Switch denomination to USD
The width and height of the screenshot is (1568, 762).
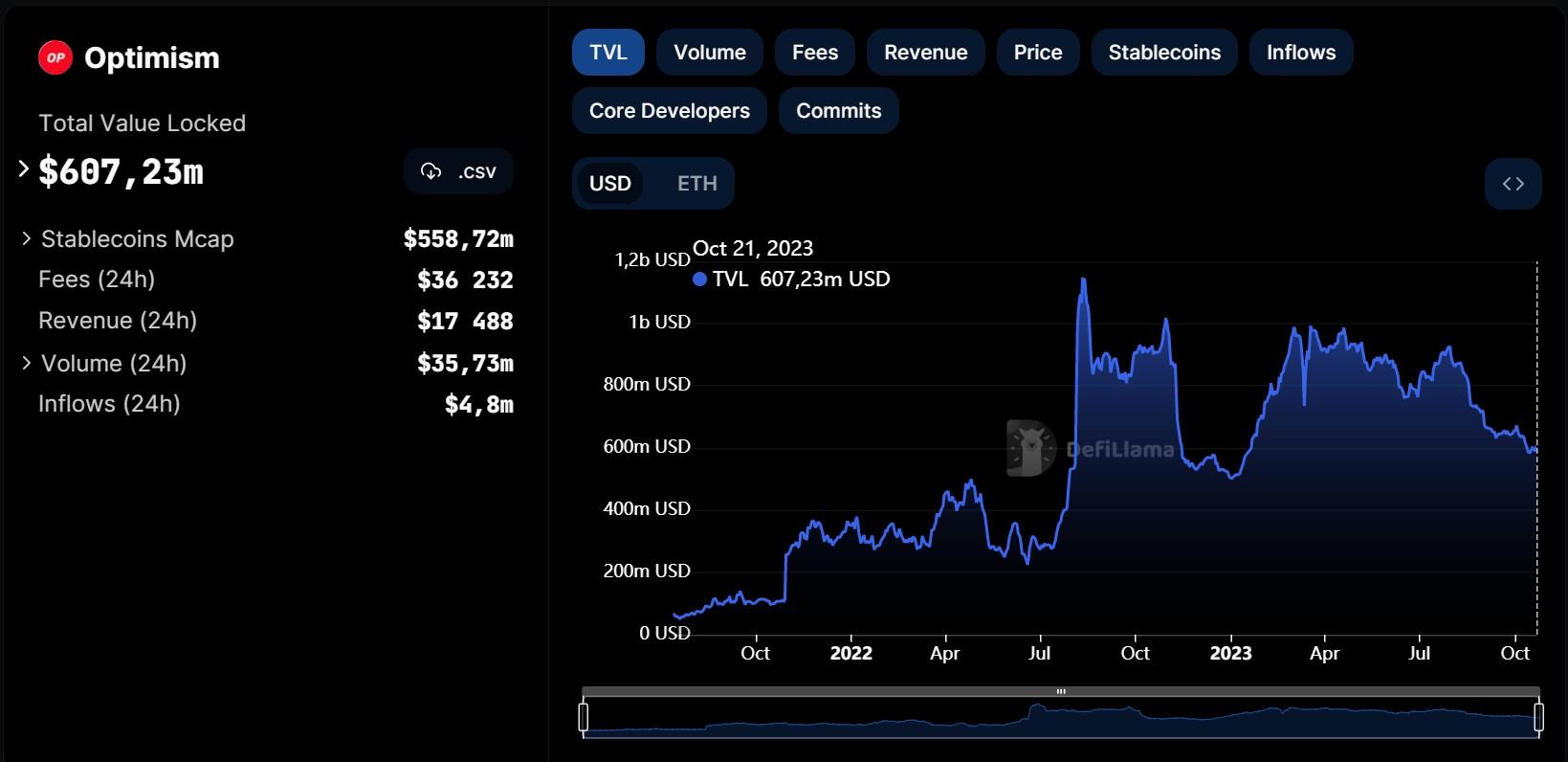(610, 184)
